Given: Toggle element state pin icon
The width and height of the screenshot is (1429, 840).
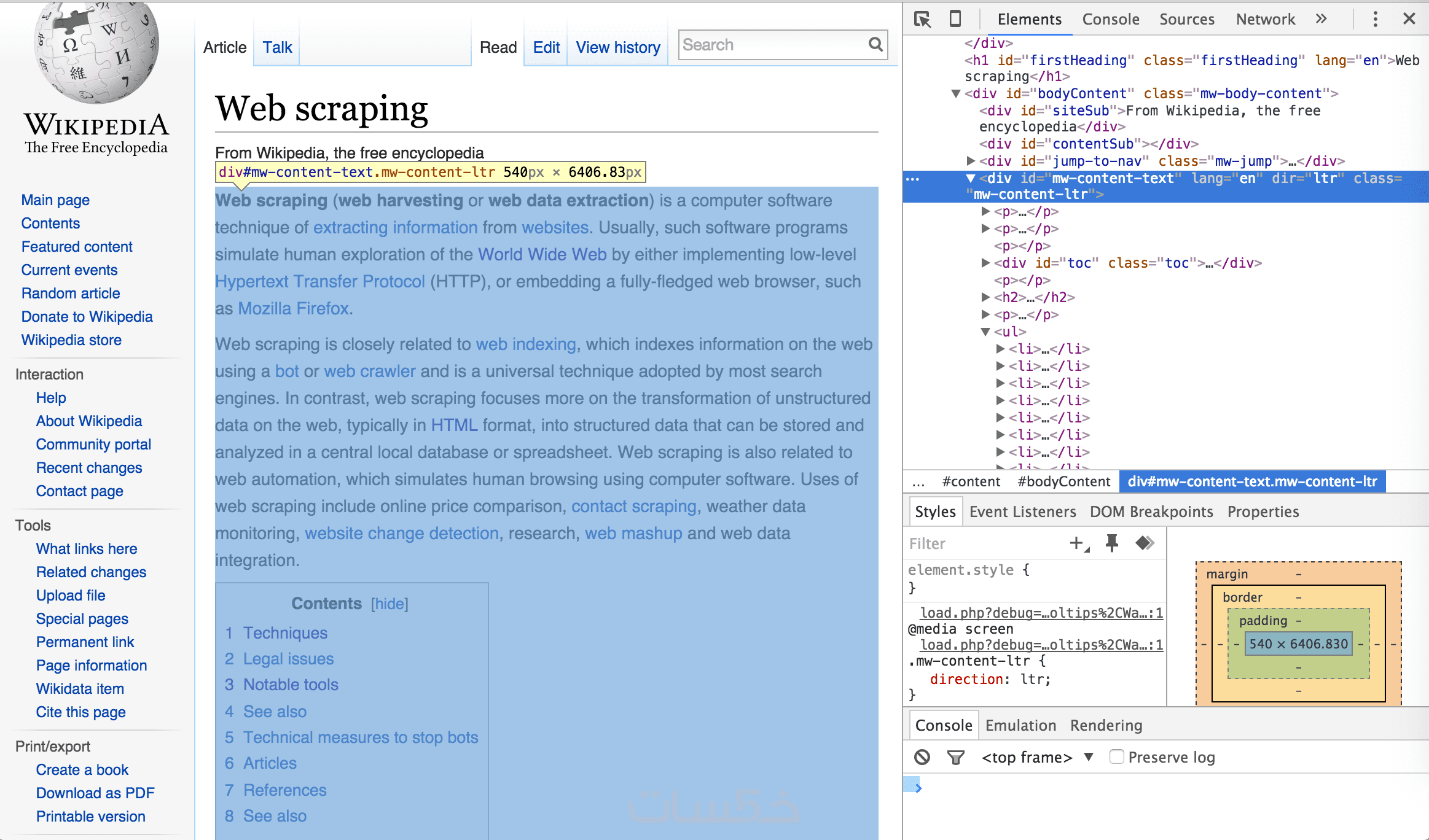Looking at the screenshot, I should point(1111,543).
